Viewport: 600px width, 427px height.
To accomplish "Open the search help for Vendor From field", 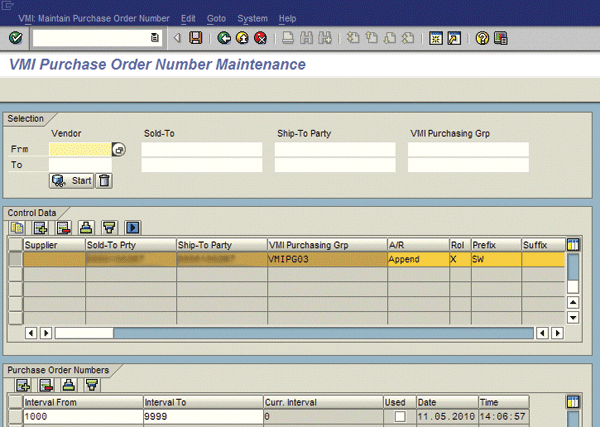I will [119, 150].
